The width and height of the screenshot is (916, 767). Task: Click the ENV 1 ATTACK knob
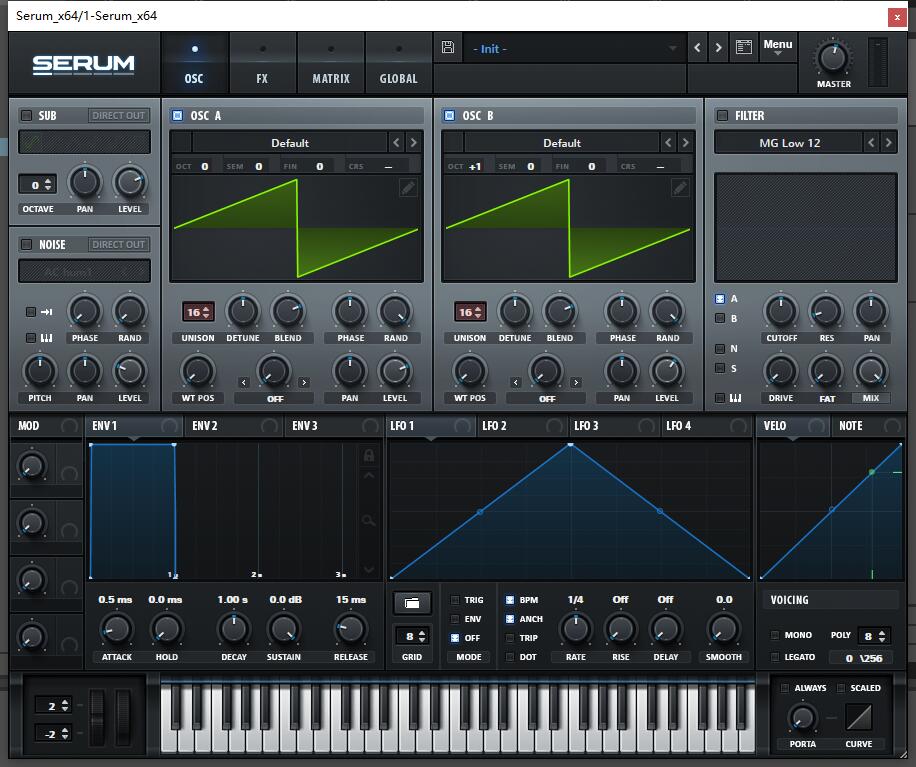tap(116, 629)
